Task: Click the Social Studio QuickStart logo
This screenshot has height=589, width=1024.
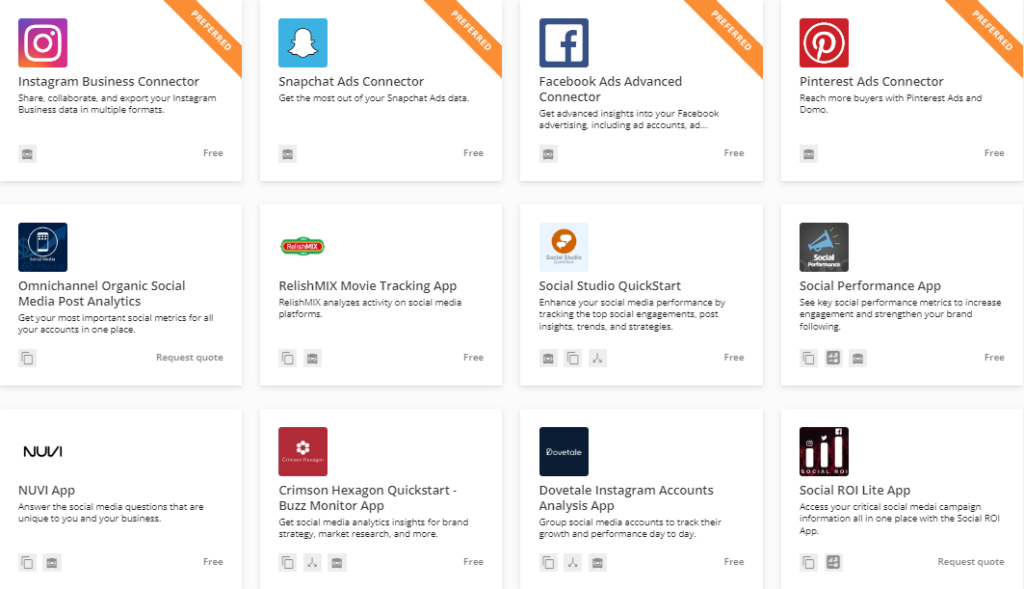Action: (x=564, y=247)
